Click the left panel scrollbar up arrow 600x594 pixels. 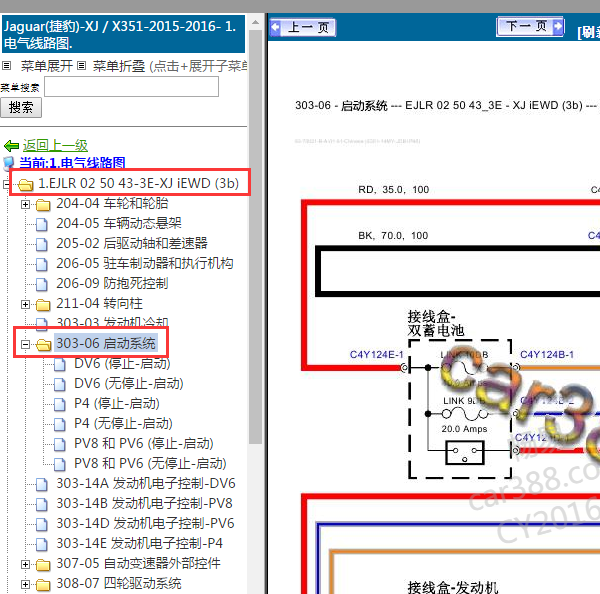click(x=255, y=22)
